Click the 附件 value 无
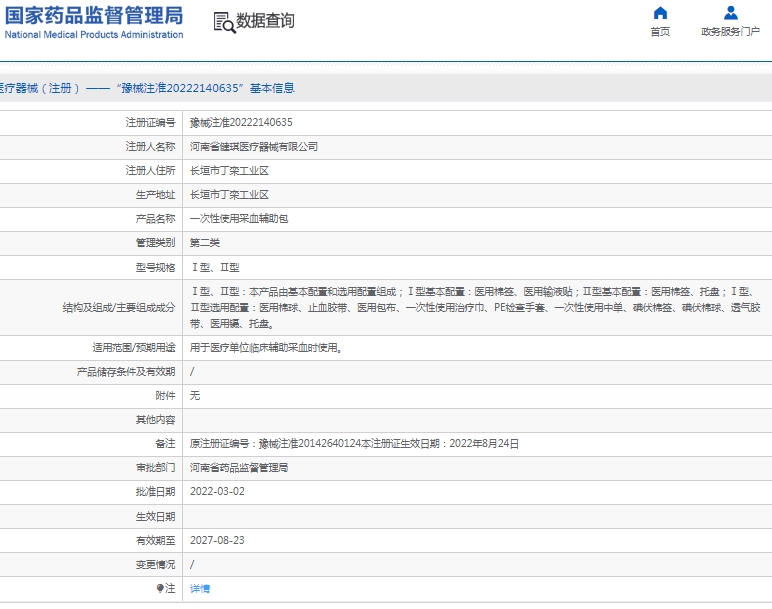This screenshot has height=609, width=772. (x=195, y=396)
